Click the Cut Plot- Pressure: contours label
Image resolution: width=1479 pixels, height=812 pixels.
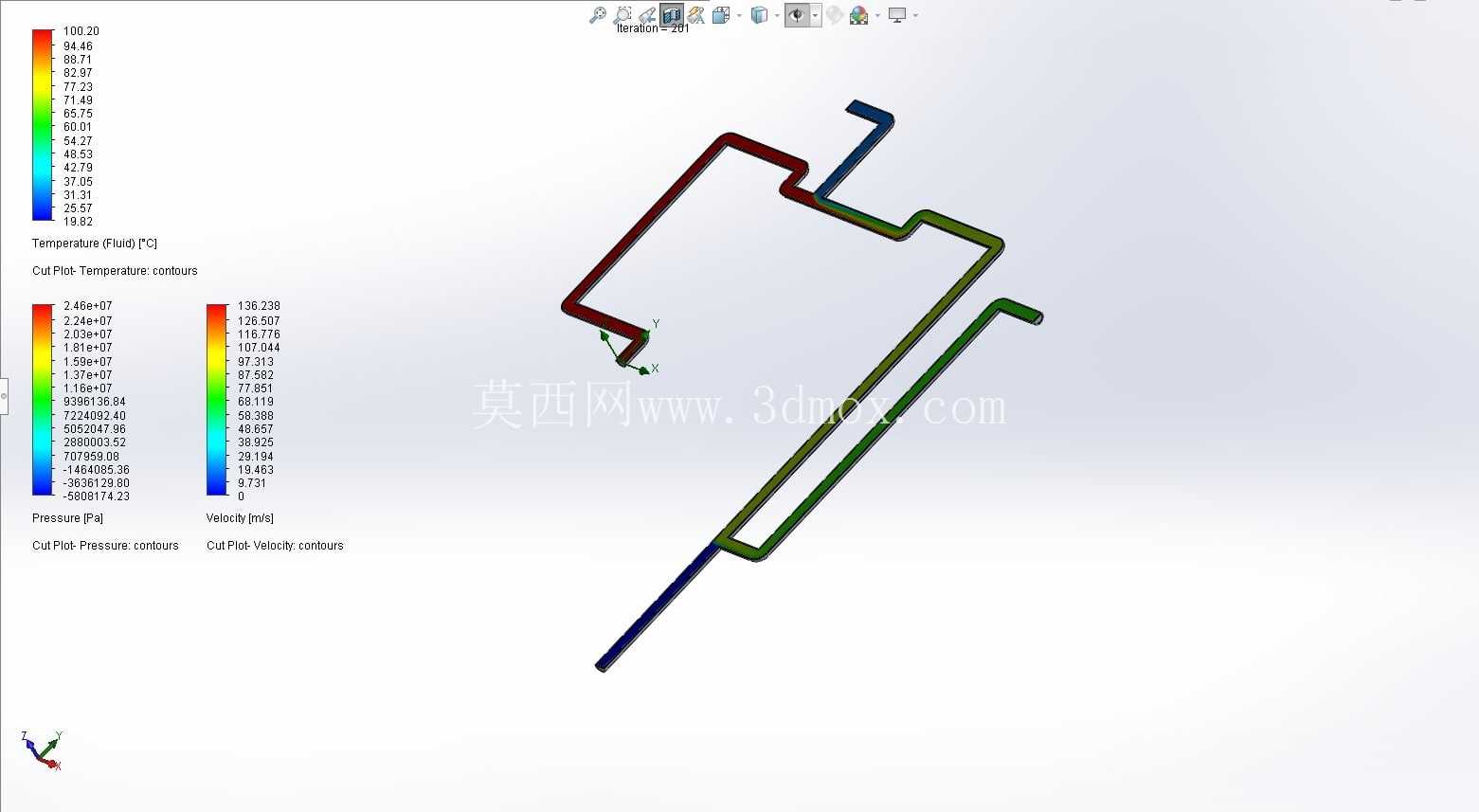(x=105, y=546)
